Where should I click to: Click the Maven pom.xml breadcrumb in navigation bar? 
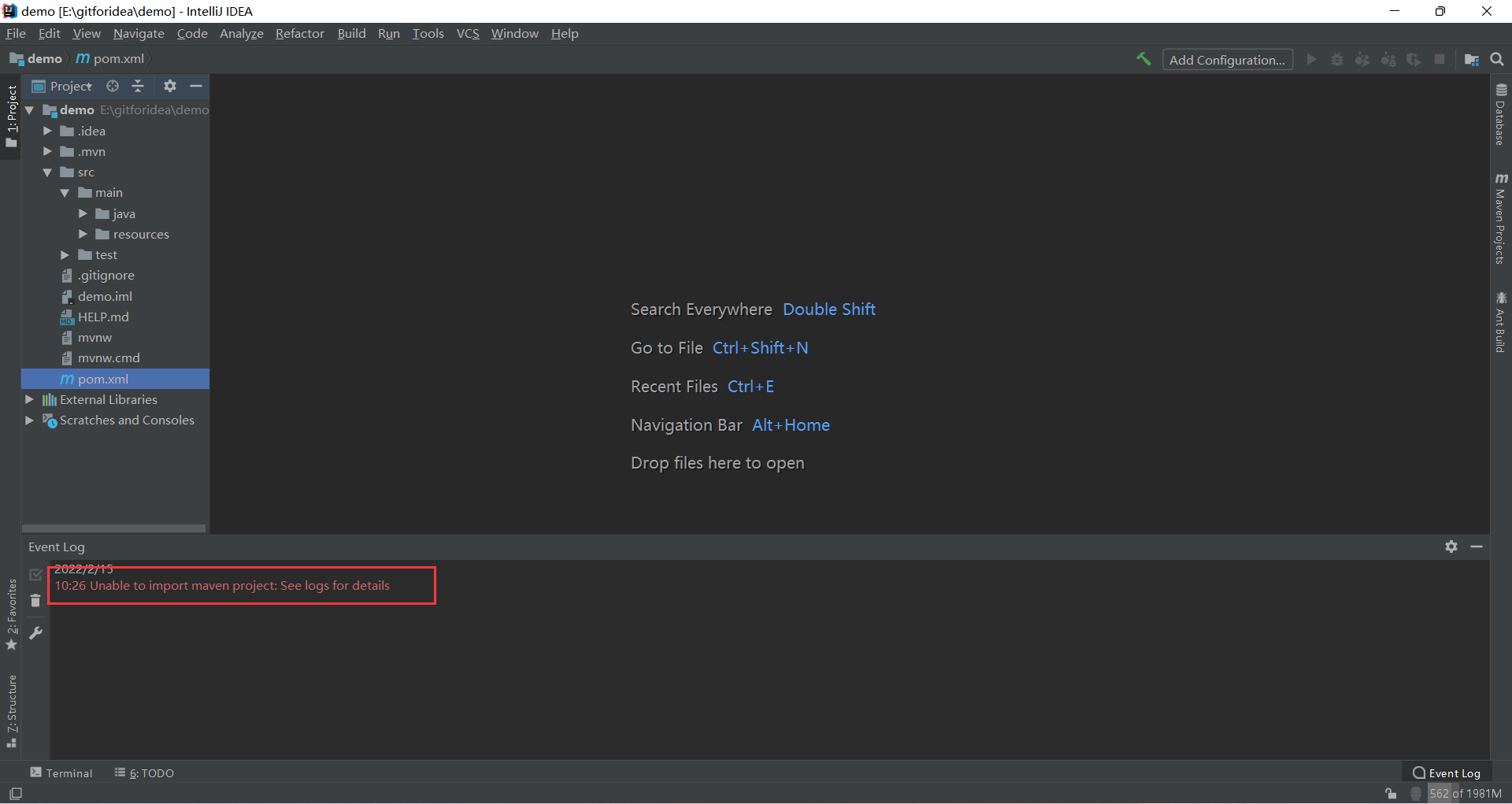(110, 59)
